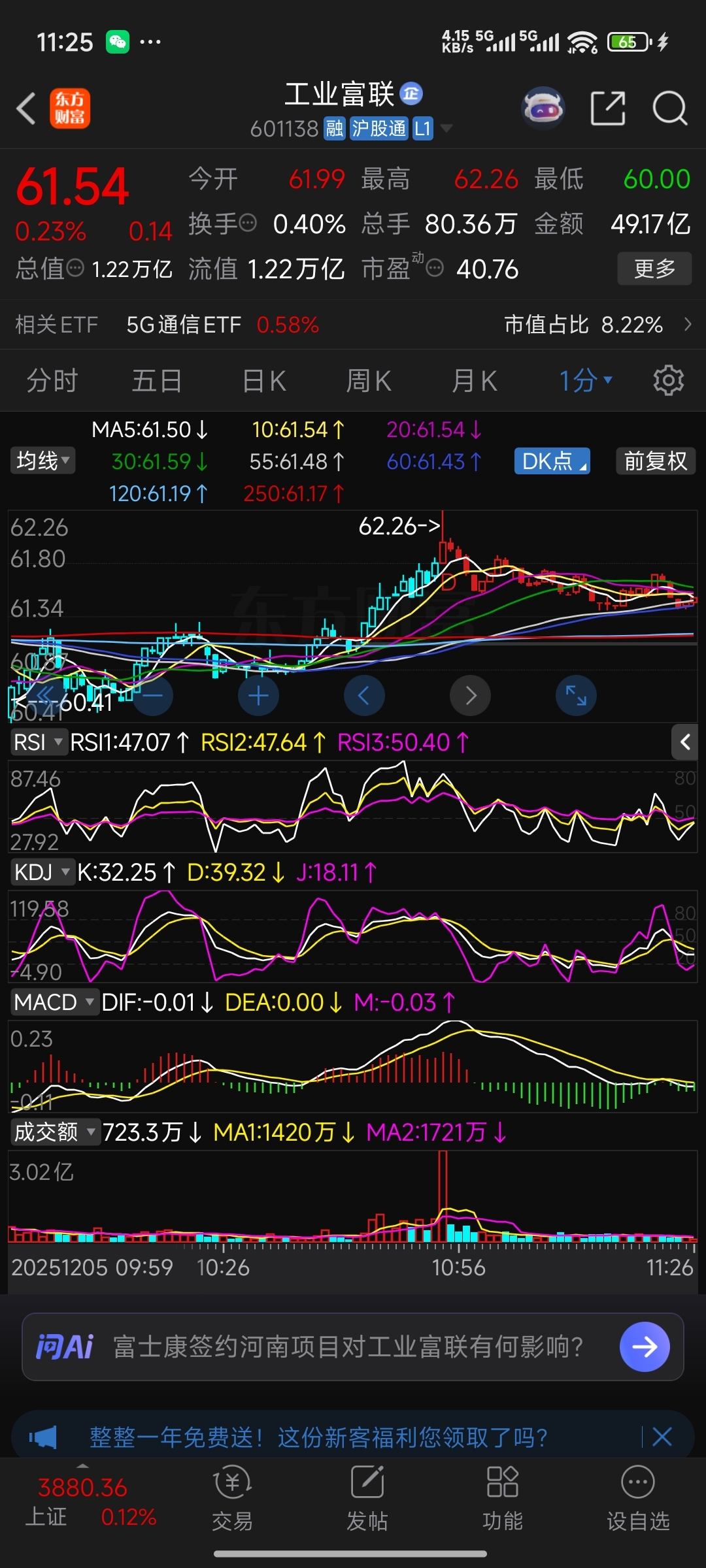Image resolution: width=706 pixels, height=1568 pixels.
Task: Tap the 融 margin badge
Action: (x=334, y=129)
